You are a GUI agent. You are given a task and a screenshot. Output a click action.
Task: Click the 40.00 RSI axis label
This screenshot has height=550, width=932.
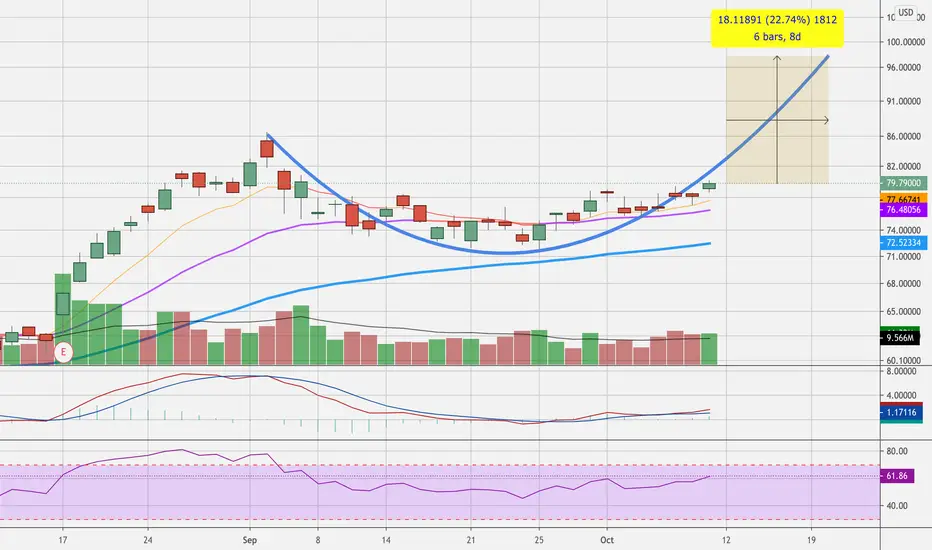tap(897, 506)
